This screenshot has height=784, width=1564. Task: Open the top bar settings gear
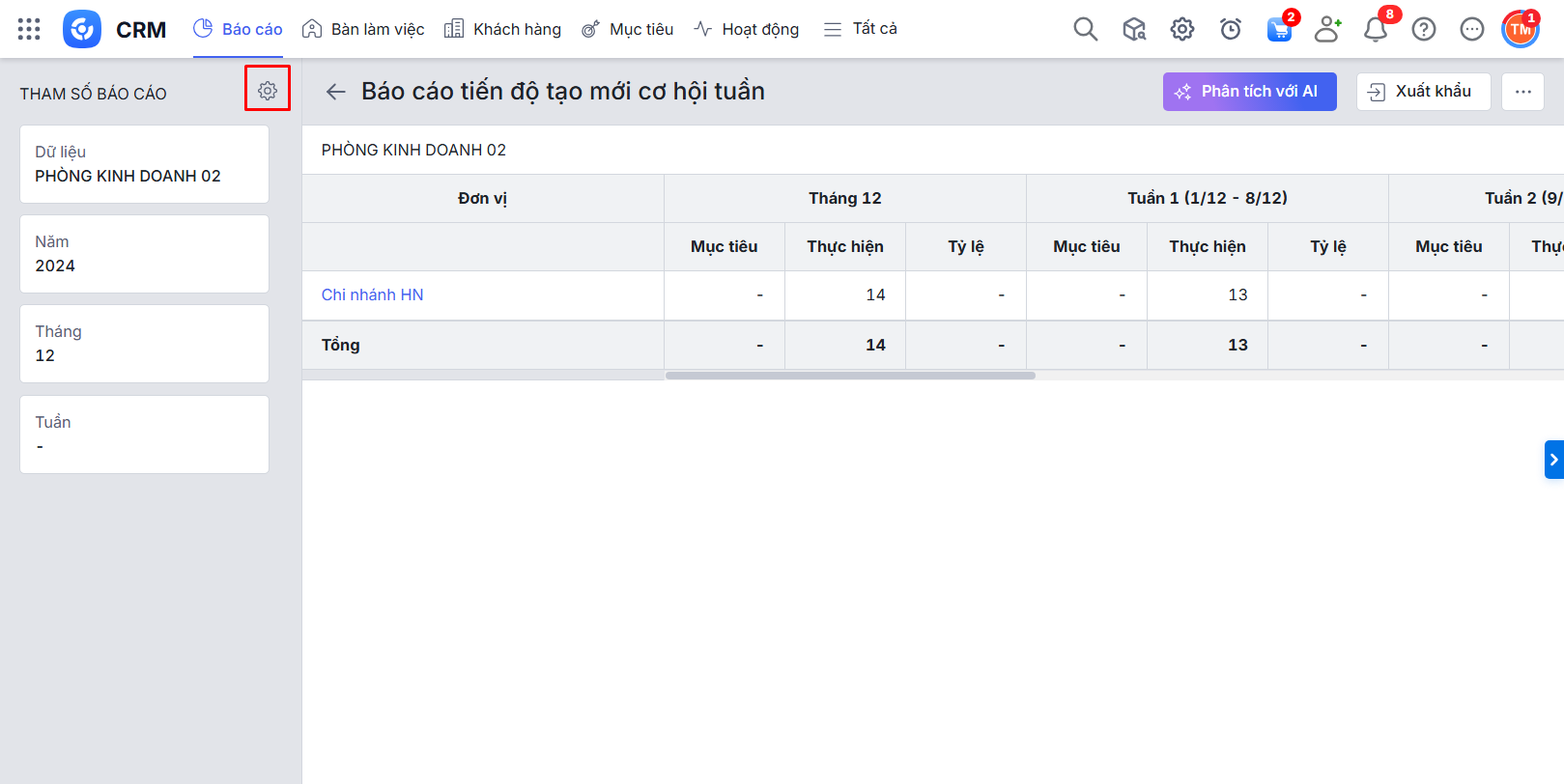(x=1181, y=30)
